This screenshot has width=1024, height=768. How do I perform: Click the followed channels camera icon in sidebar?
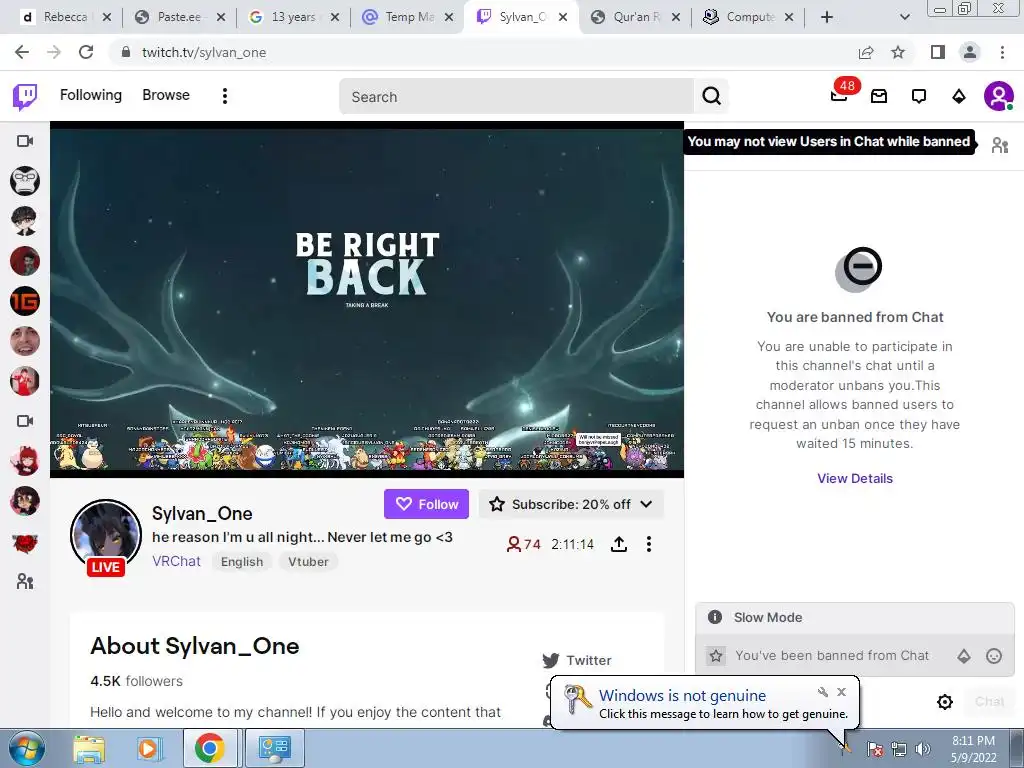click(25, 141)
